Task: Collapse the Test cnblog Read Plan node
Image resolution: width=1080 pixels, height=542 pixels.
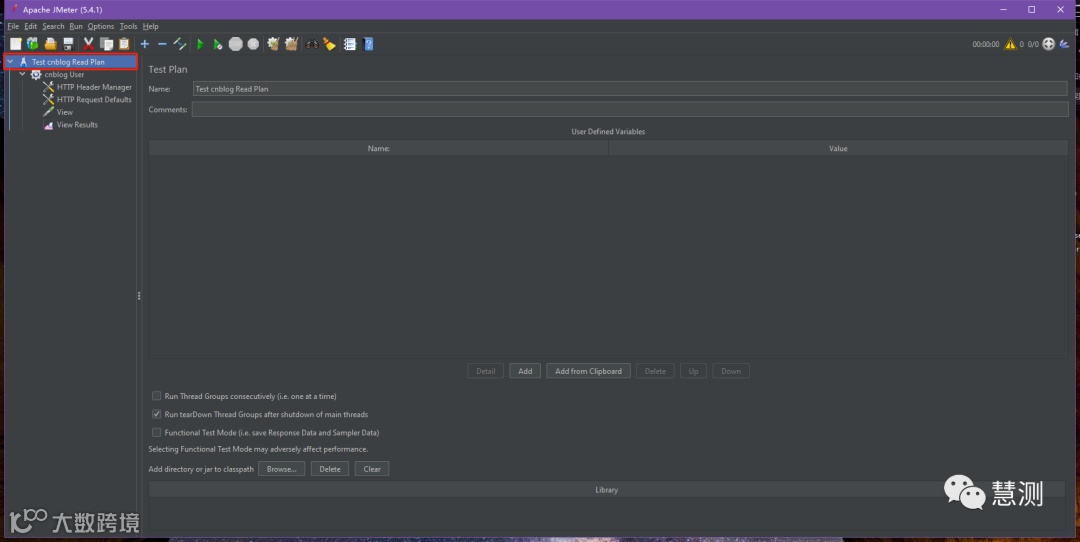Action: (x=10, y=62)
